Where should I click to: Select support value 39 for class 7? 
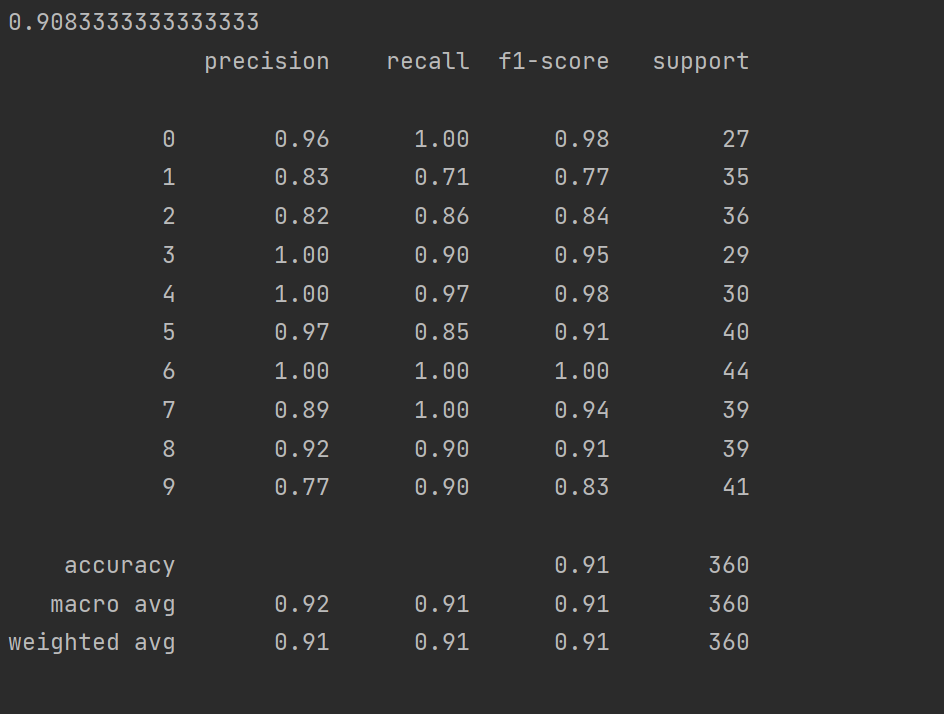(736, 410)
